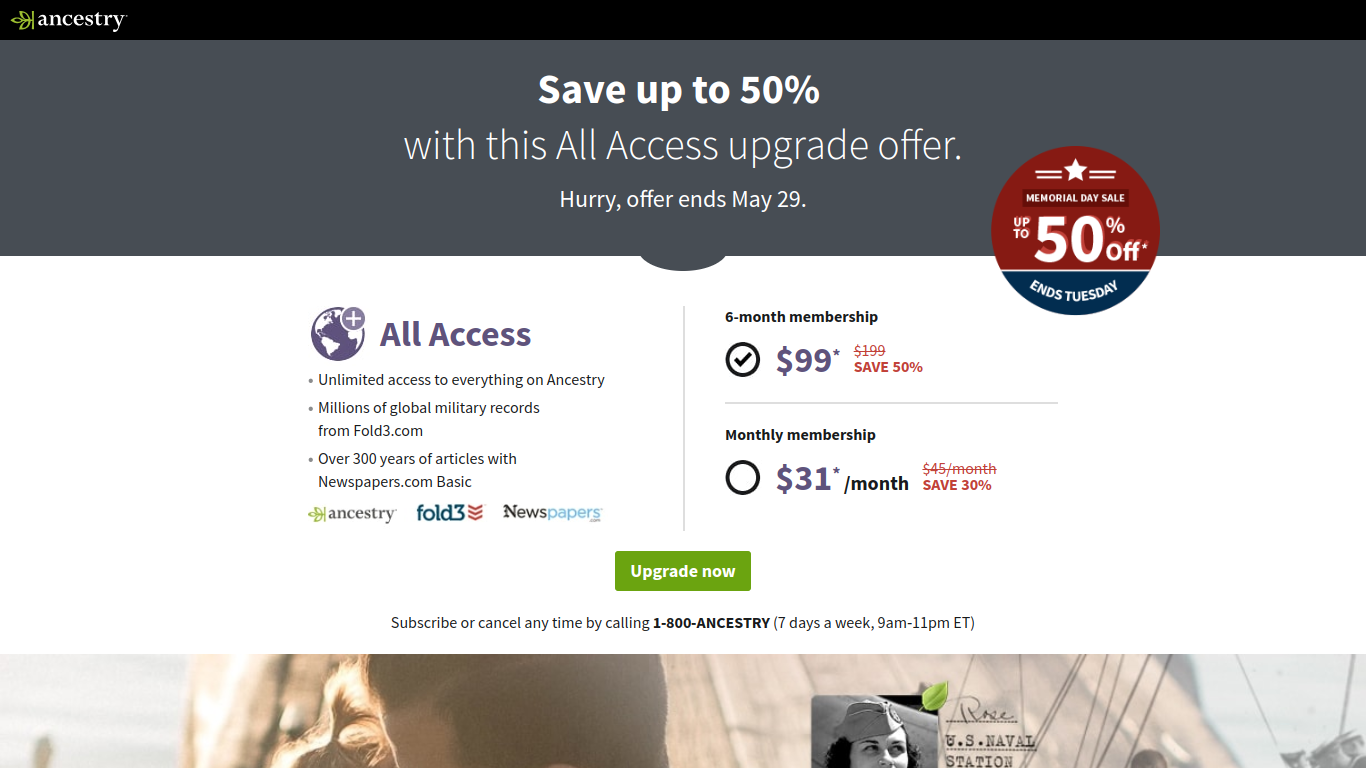The image size is (1366, 768).
Task: Select the 6-month membership radio option
Action: point(743,359)
